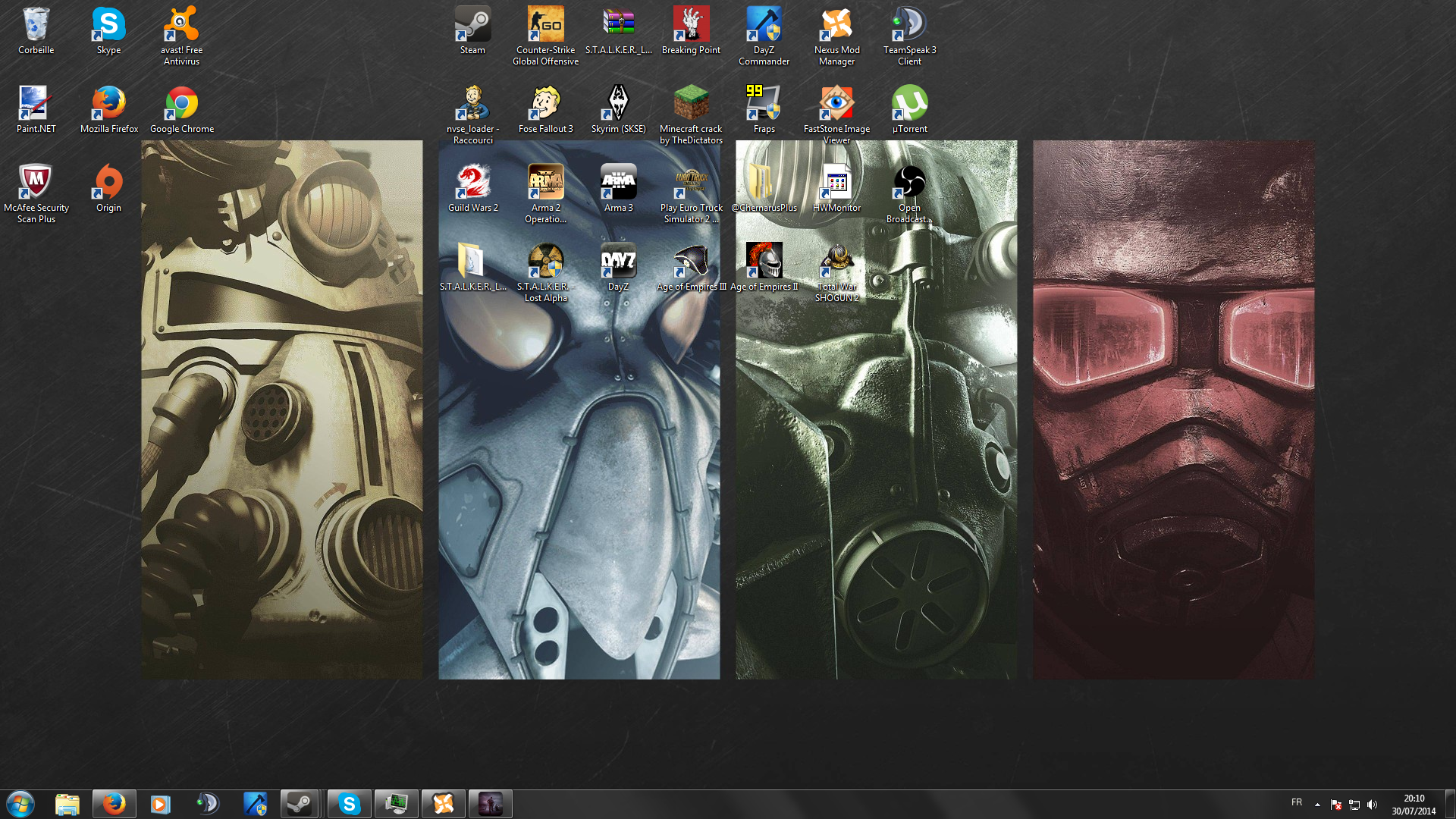Screen dimensions: 1456x819
Task: Open the network status tray icon
Action: [1354, 805]
